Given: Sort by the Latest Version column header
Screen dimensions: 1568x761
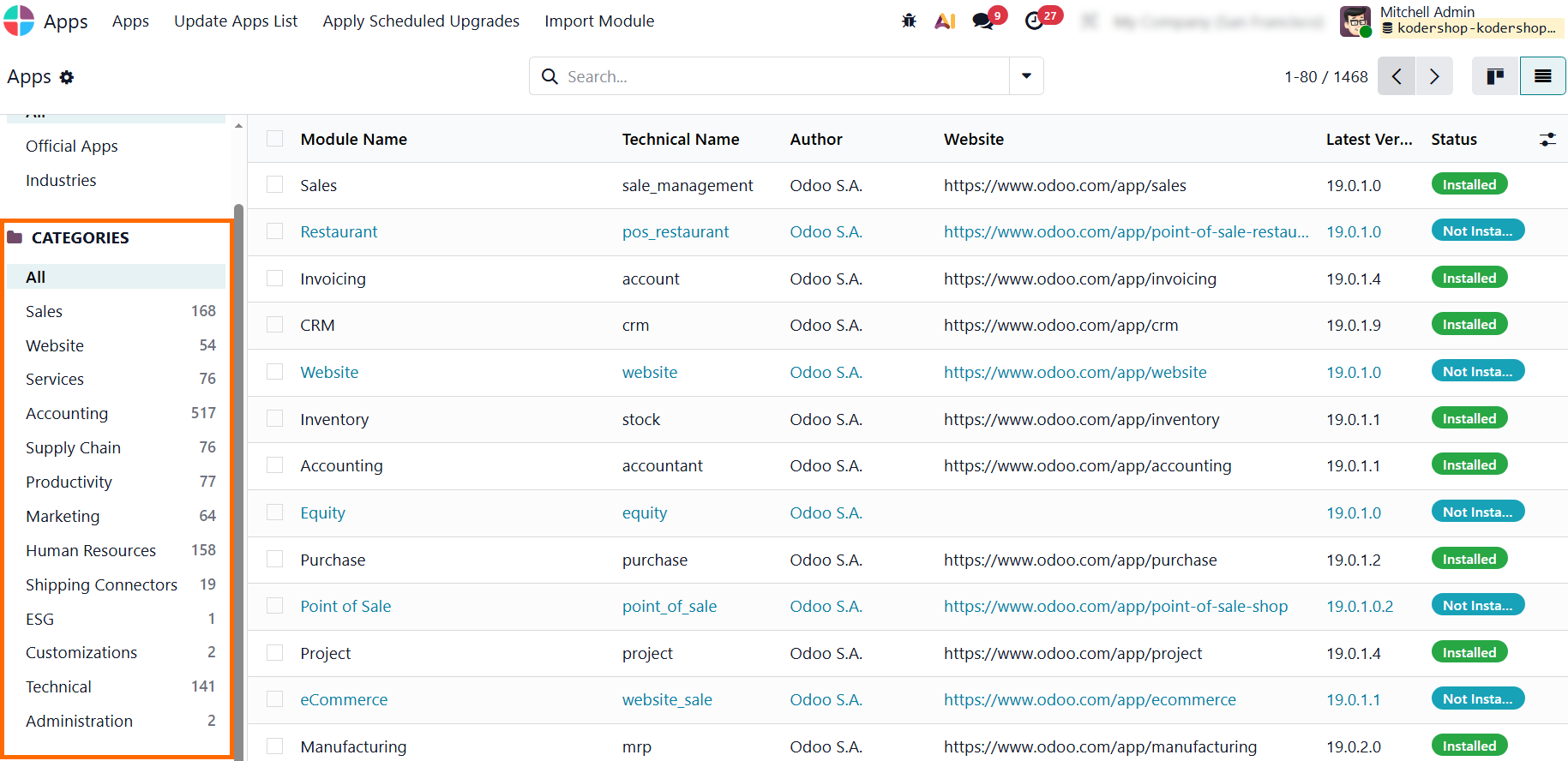Looking at the screenshot, I should (x=1369, y=139).
